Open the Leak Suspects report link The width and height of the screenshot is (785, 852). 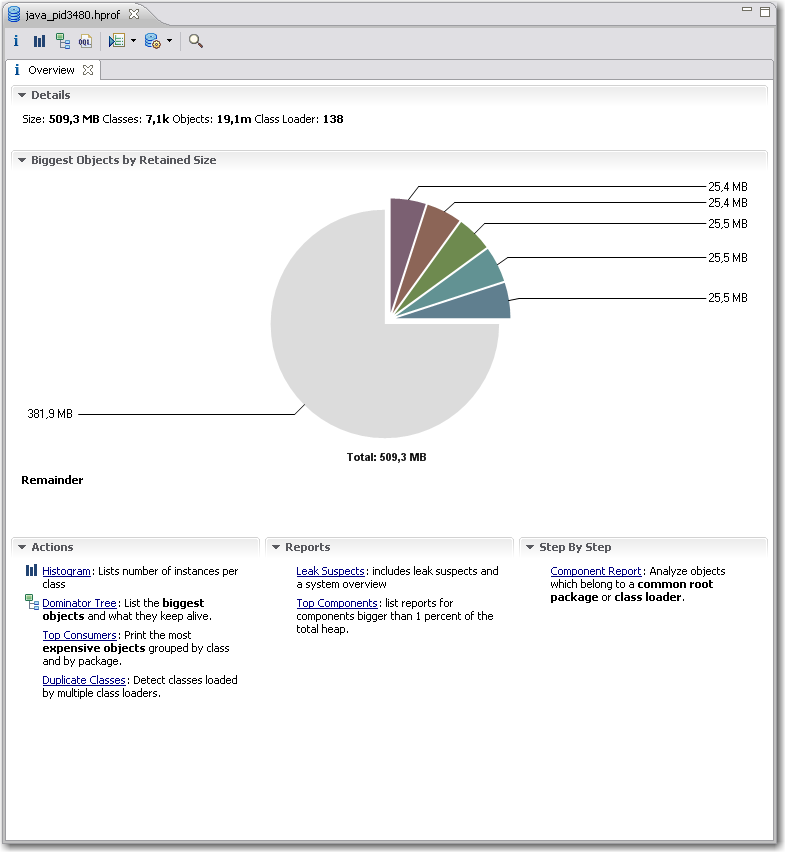click(x=330, y=571)
